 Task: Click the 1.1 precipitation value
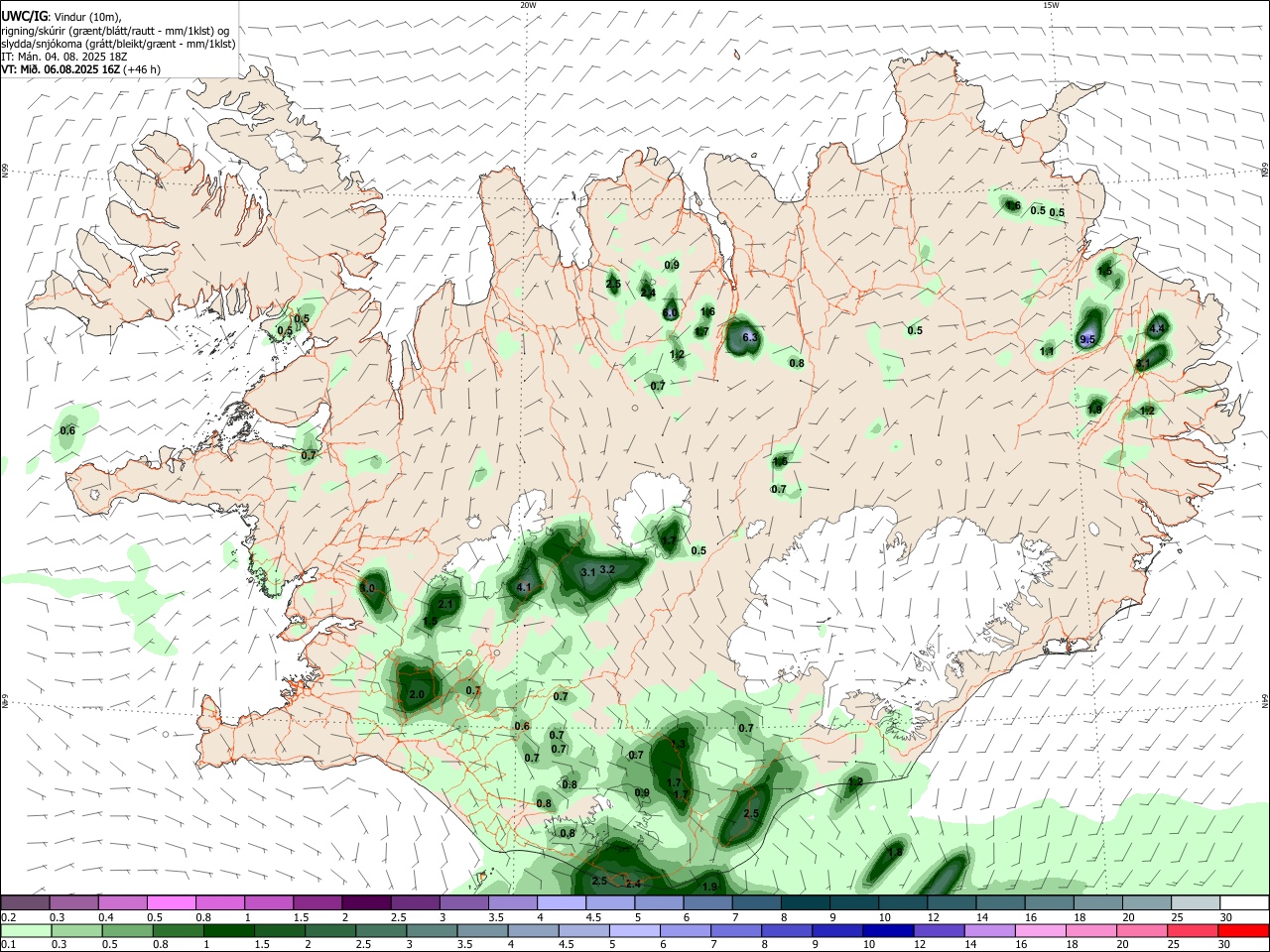[x=1047, y=351]
